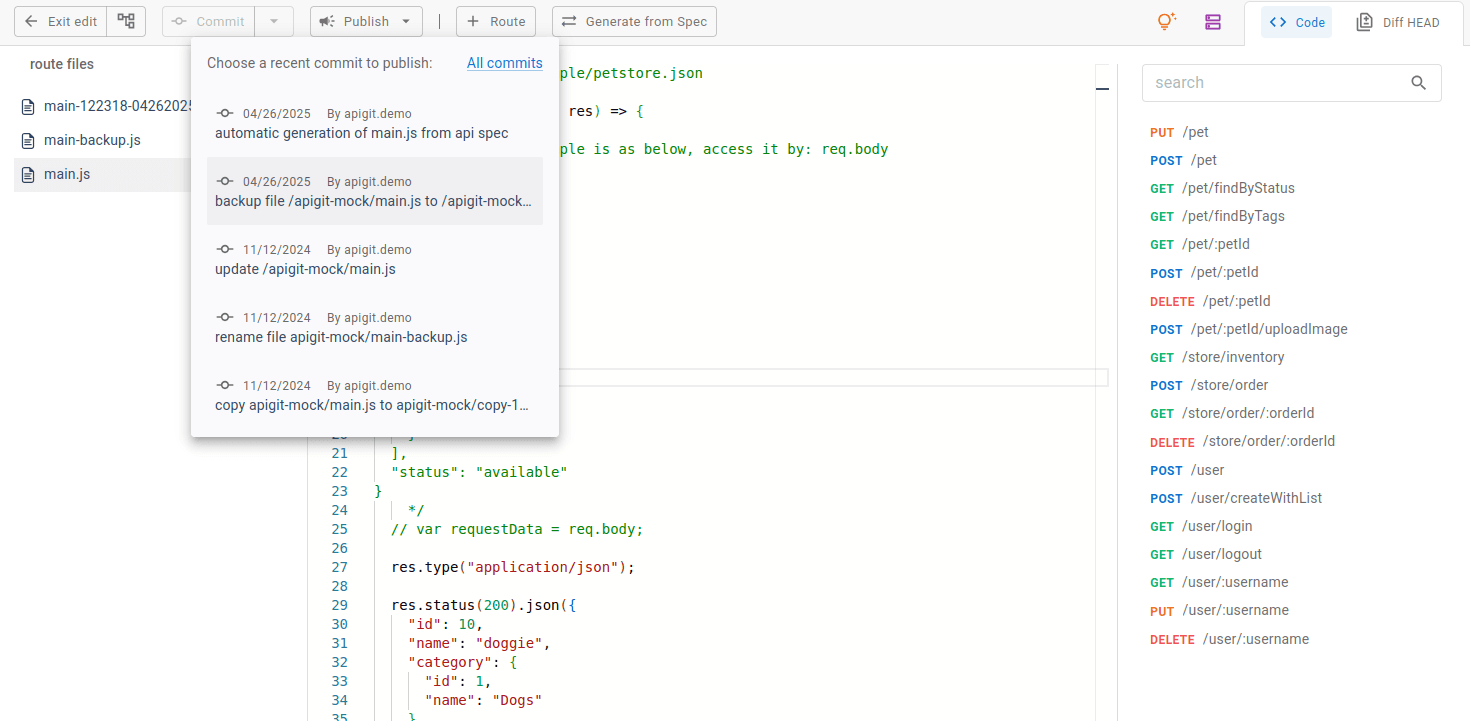The width and height of the screenshot is (1470, 721).
Task: Click the code brackets icon on Code tab
Action: [1279, 22]
